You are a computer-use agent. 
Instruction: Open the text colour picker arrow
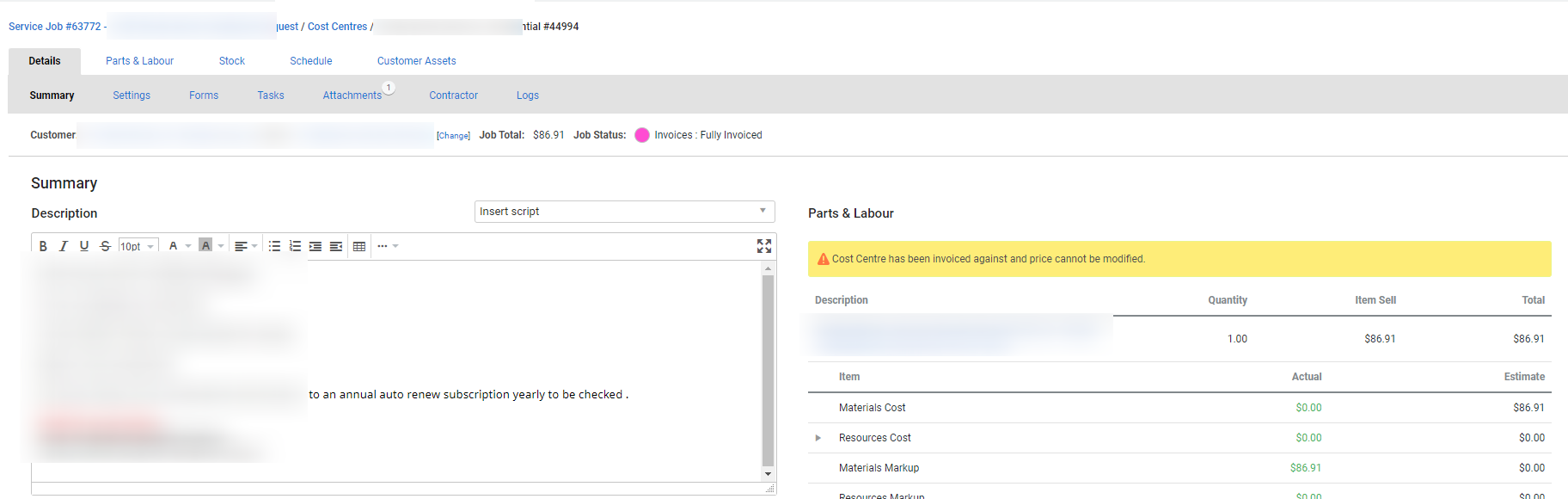tap(188, 246)
